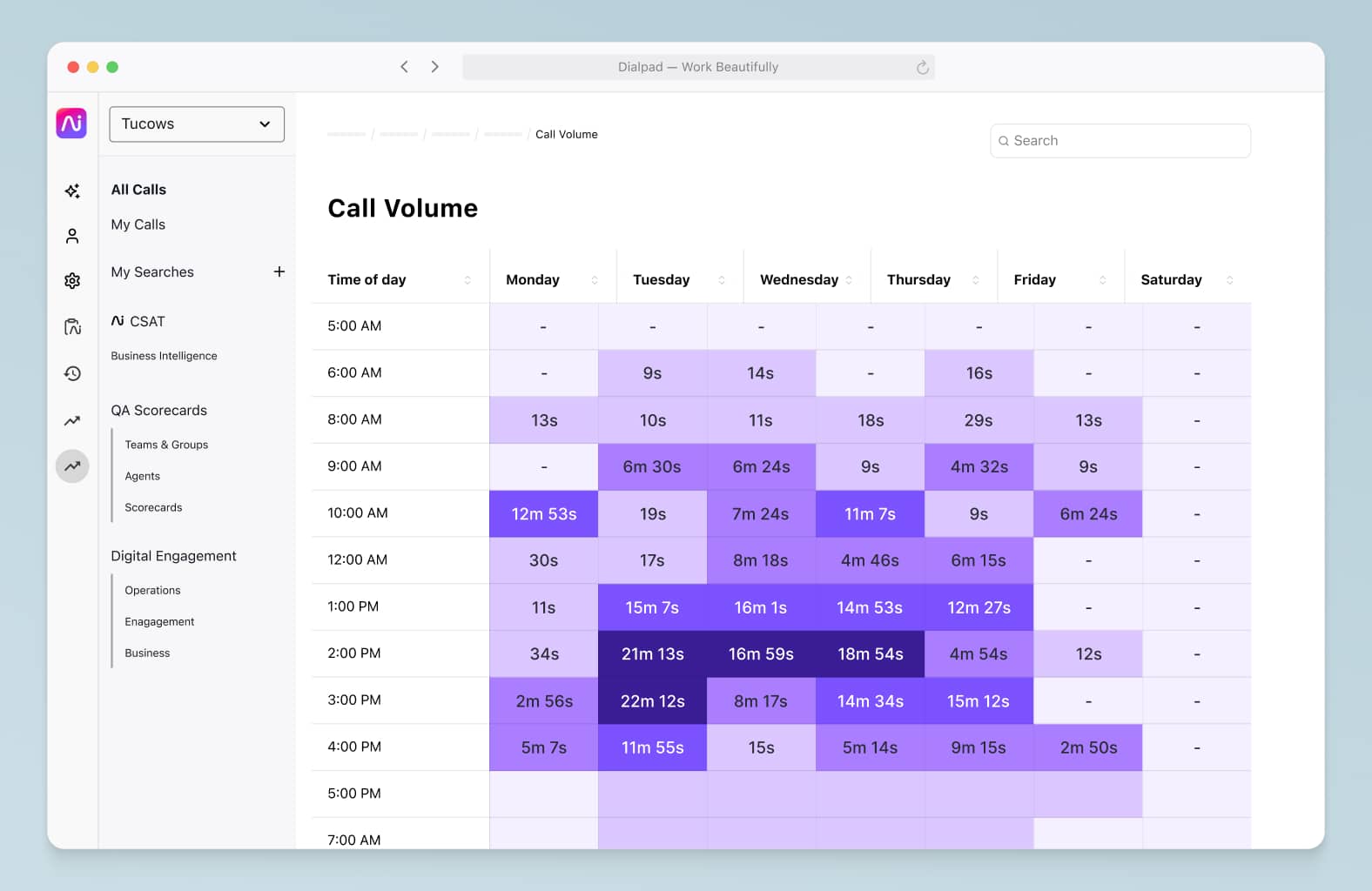Open the Ai sparkles icon in sidebar
The image size is (1372, 891).
[72, 191]
